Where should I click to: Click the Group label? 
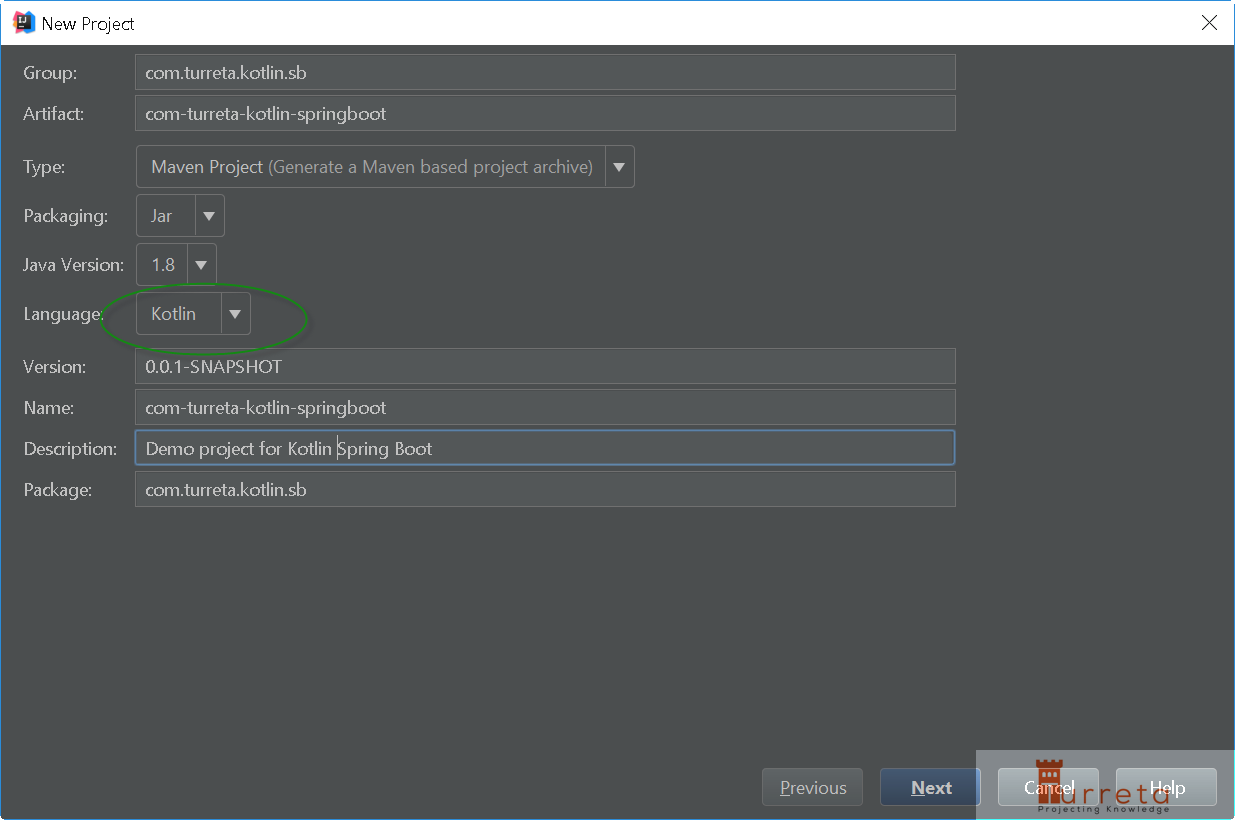coord(50,73)
